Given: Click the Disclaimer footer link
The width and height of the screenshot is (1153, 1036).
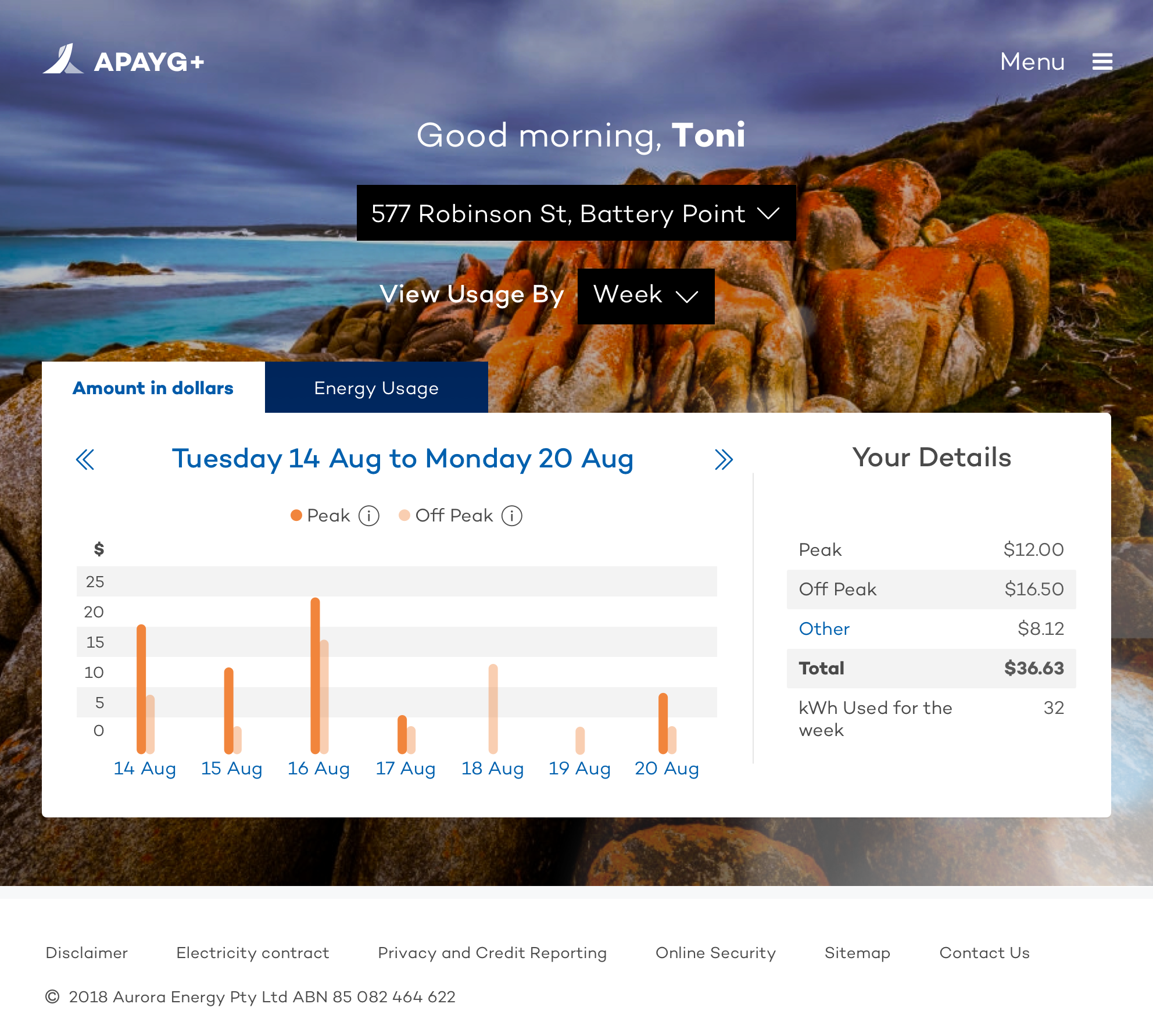Looking at the screenshot, I should pyautogui.click(x=89, y=952).
